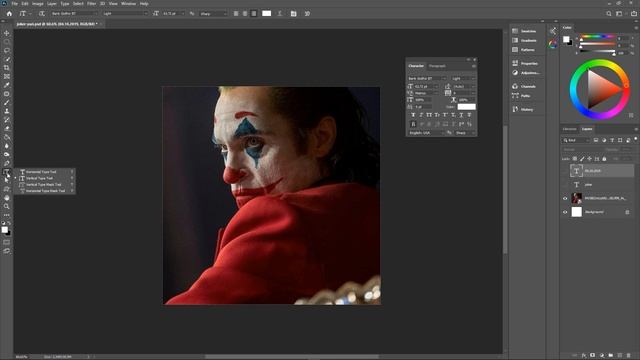The width and height of the screenshot is (640, 360).
Task: Open the Gradients panel
Action: [x=524, y=40]
